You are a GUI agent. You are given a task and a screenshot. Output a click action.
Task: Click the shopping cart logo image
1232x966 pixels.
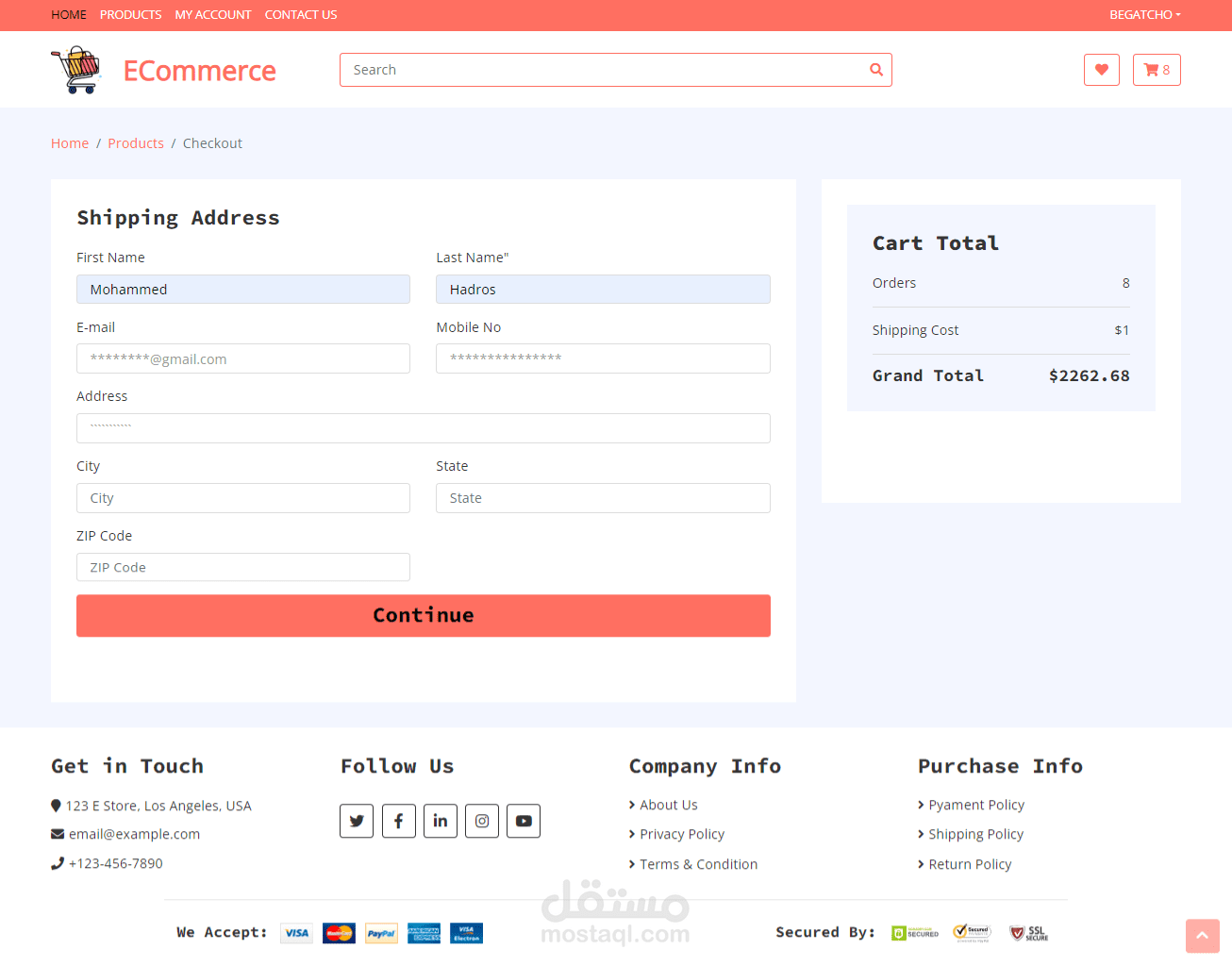75,70
